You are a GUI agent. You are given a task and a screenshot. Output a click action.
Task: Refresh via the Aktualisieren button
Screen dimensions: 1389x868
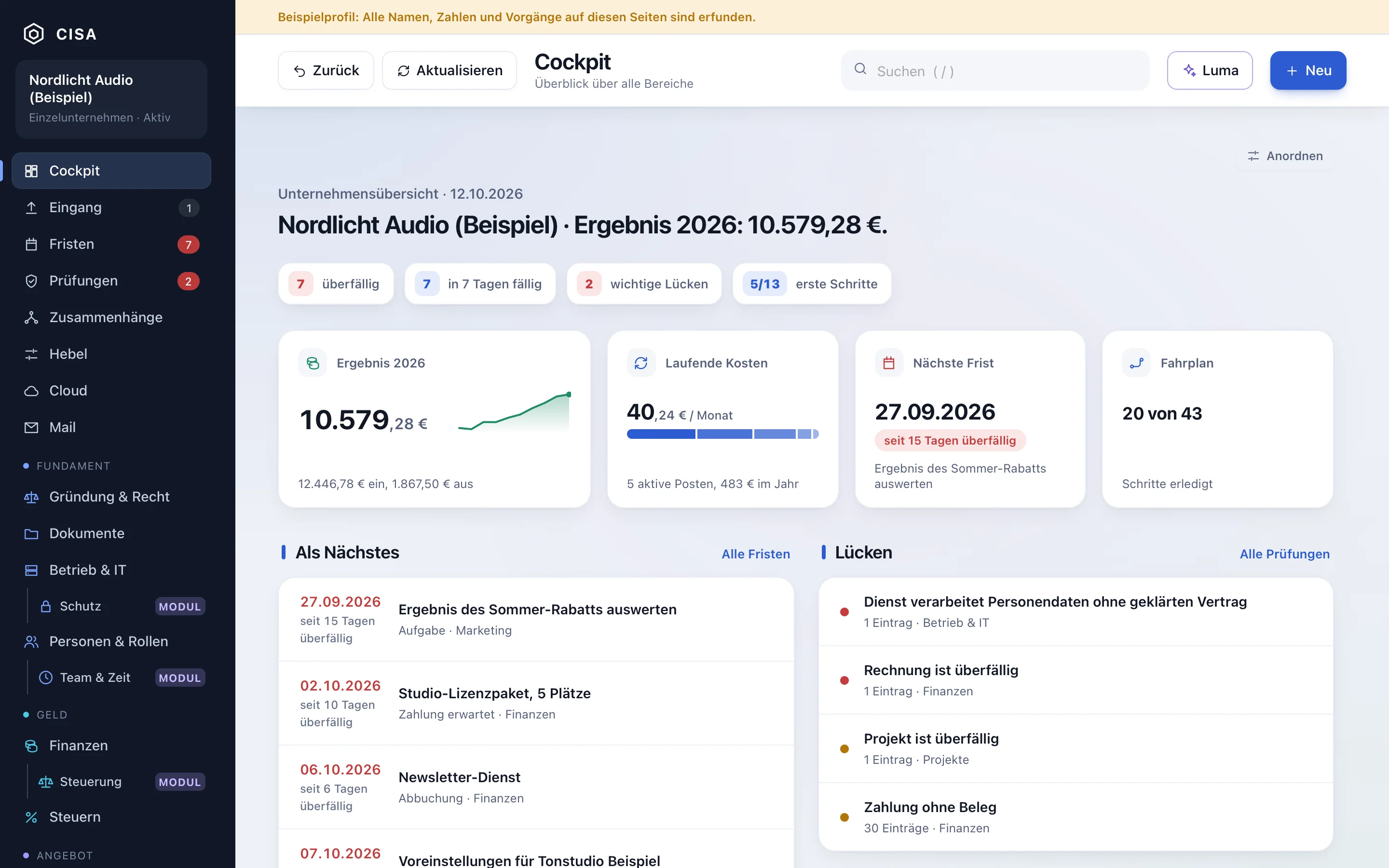[x=449, y=70]
